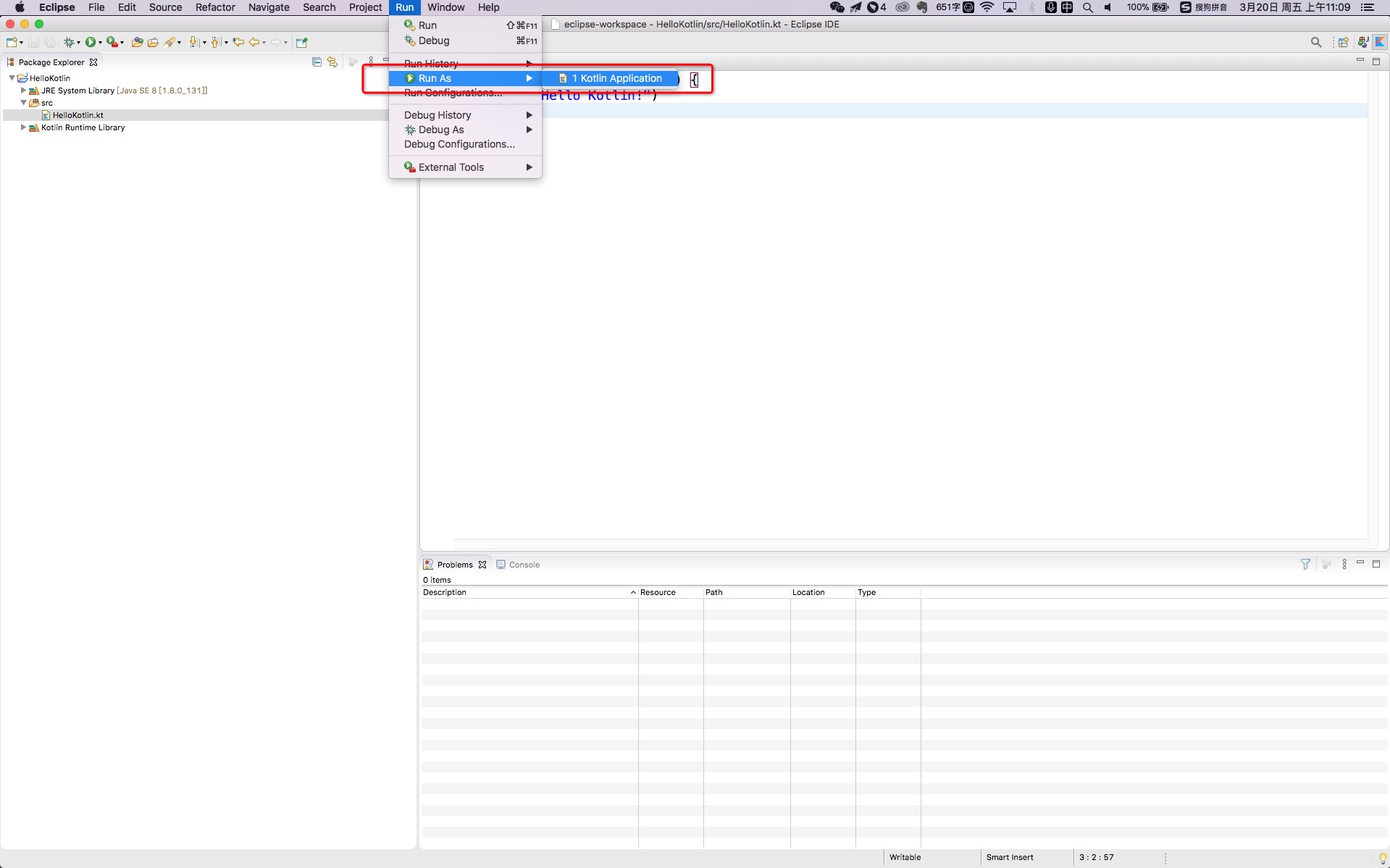The height and width of the screenshot is (868, 1390).
Task: Open the Debug As submenu
Action: click(465, 130)
